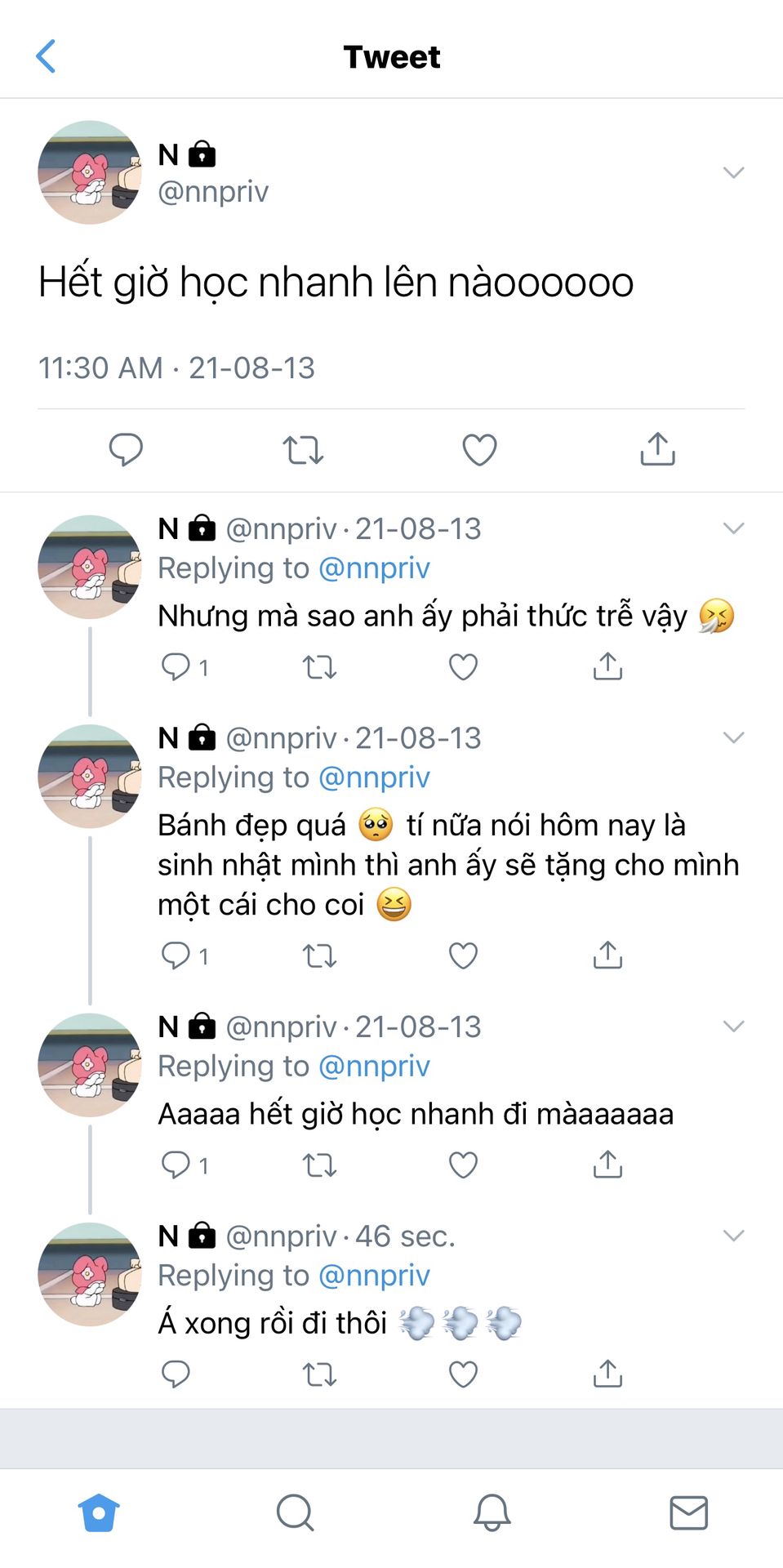
Task: Reply to the "Aaaaa hết giờ học" tweet
Action: pos(176,1165)
